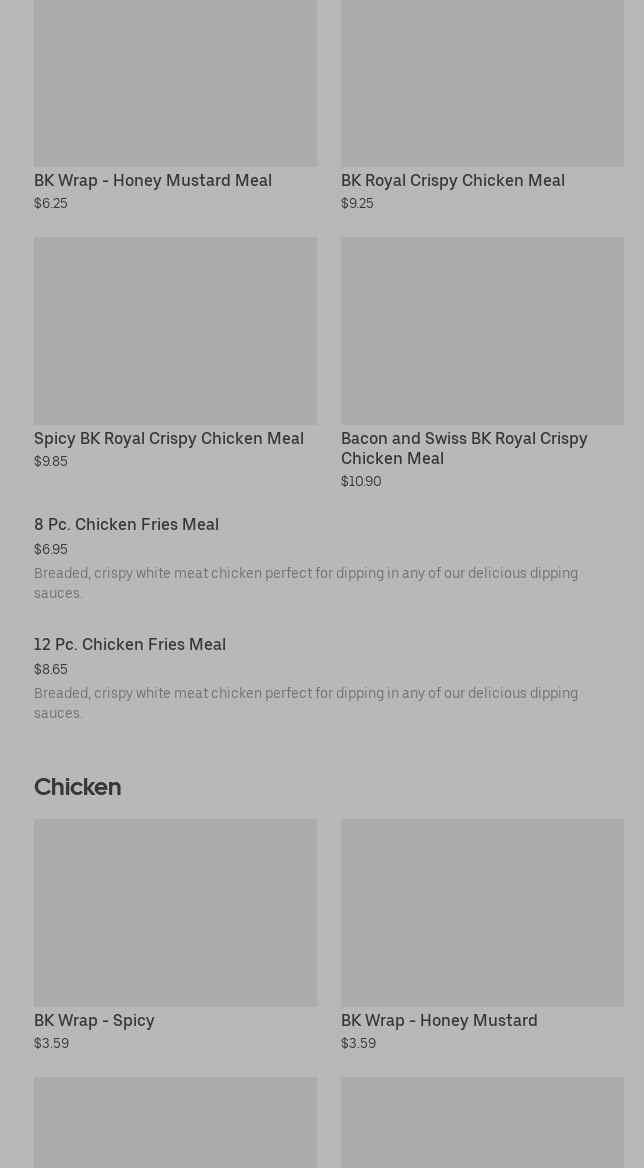Open the BK Wrap - Honey Mustard Meal photo

175,82
